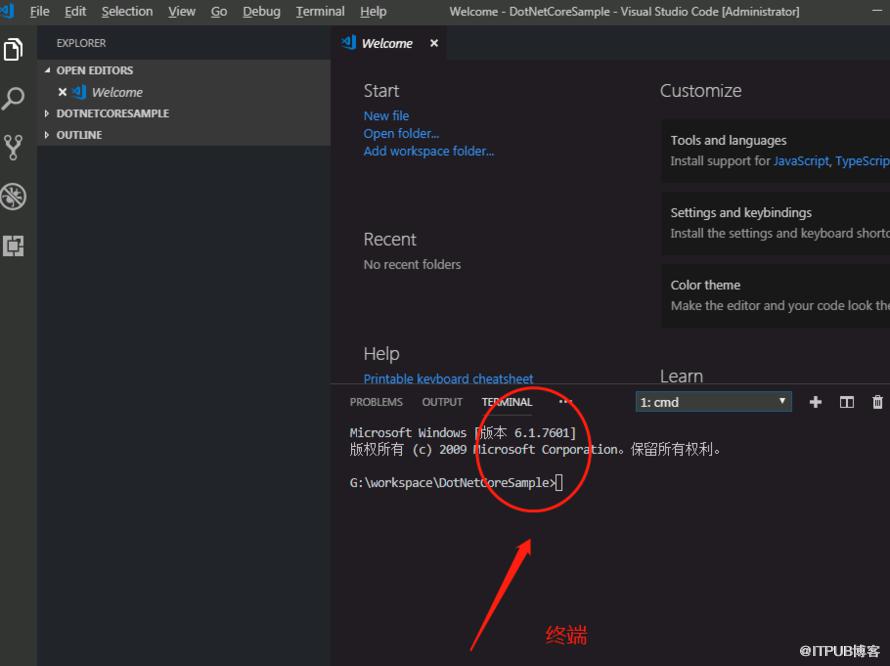The width and height of the screenshot is (890, 666).
Task: Click the Visual Studio Code title bar logo
Action: point(7,11)
